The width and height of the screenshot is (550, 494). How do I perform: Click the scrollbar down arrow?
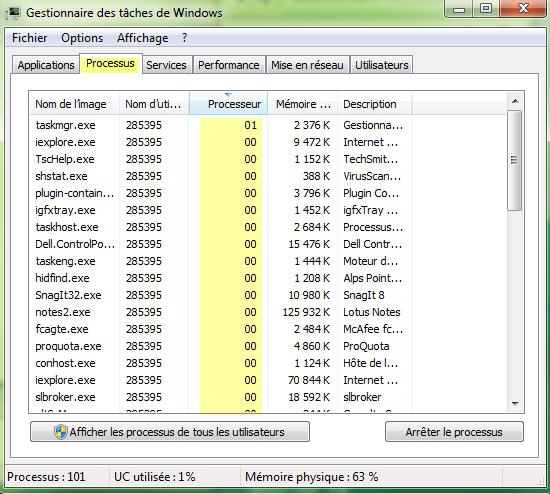click(x=515, y=404)
